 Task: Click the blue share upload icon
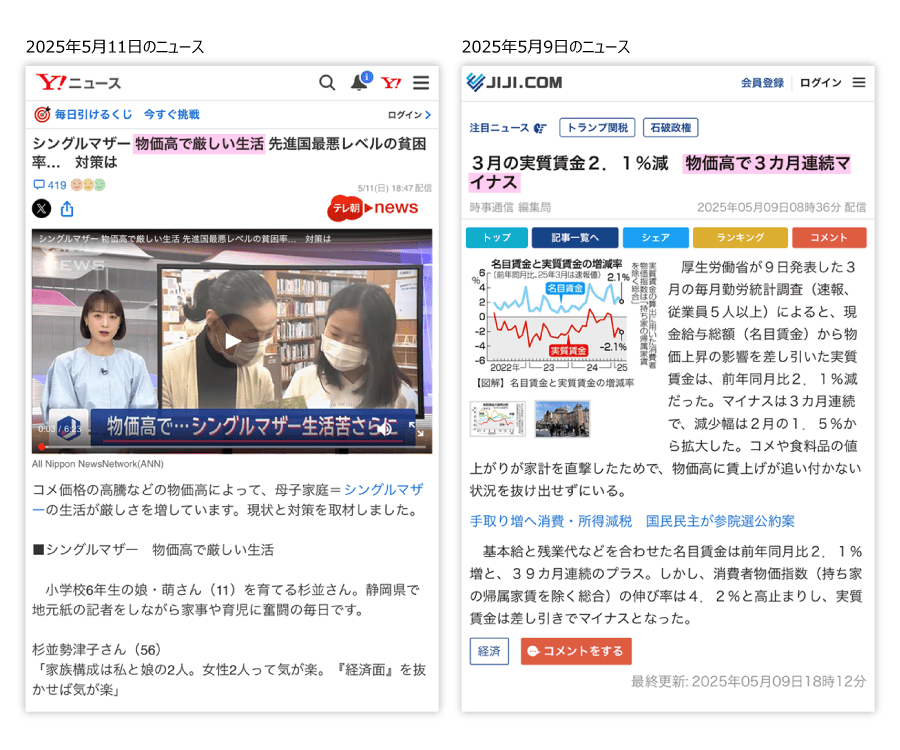point(67,209)
